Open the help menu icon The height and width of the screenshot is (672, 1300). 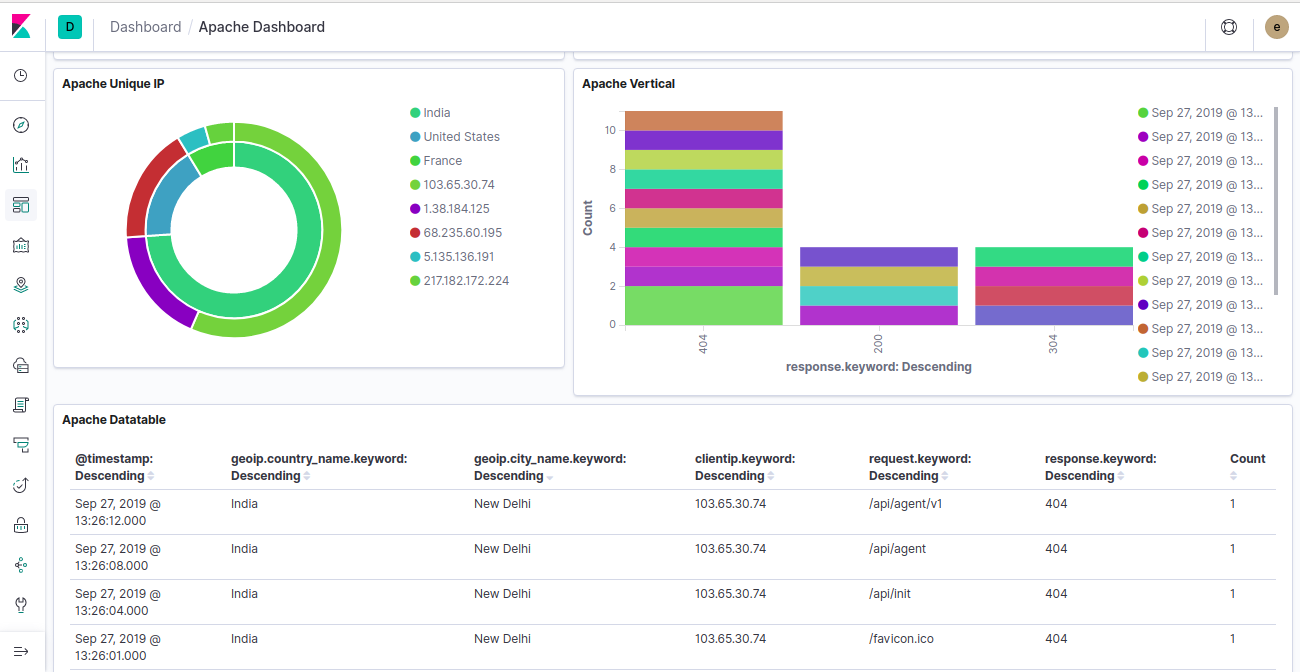coord(1229,28)
